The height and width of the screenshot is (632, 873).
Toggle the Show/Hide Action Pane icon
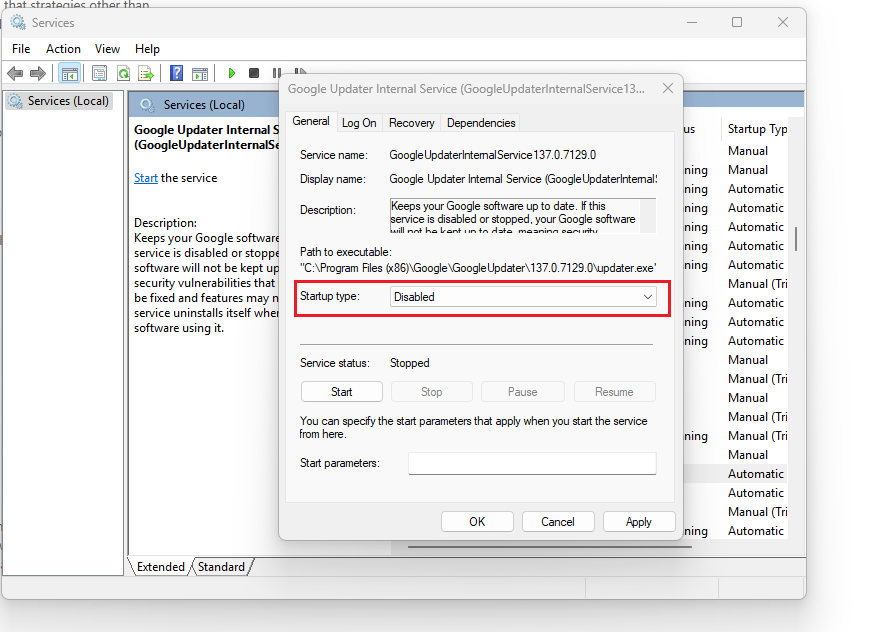coord(200,73)
